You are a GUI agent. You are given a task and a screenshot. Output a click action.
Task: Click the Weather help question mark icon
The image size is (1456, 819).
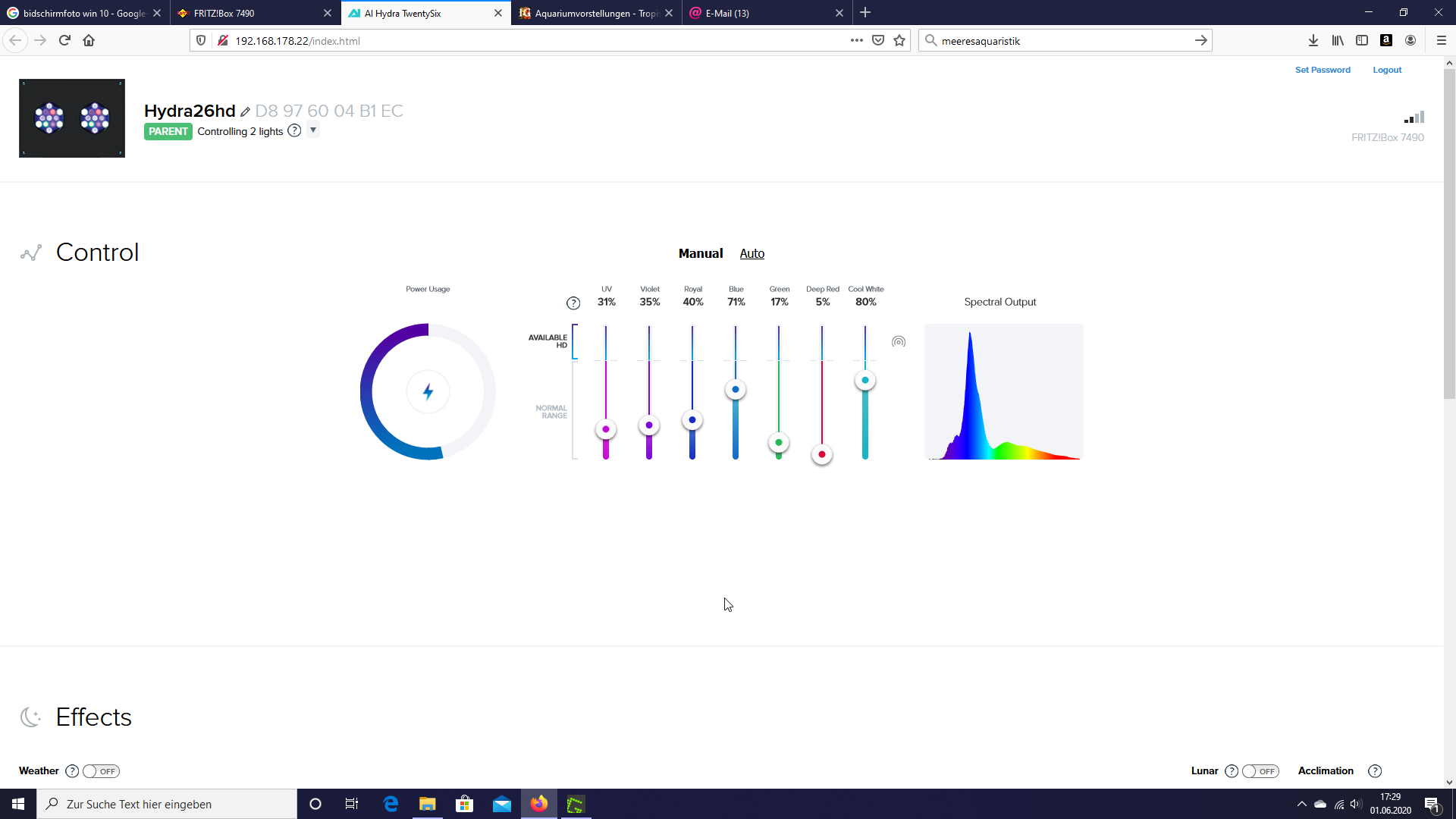click(72, 771)
